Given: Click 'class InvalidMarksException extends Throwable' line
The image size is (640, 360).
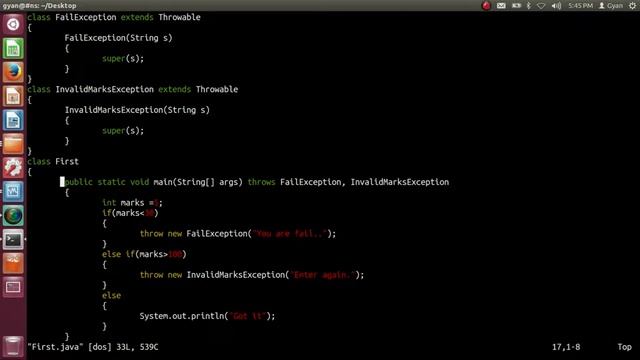Looking at the screenshot, I should tap(133, 89).
